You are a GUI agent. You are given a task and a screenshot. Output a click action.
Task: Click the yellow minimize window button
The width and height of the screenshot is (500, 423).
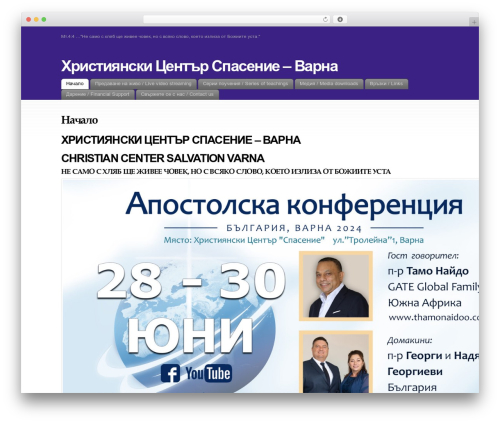pos(36,19)
